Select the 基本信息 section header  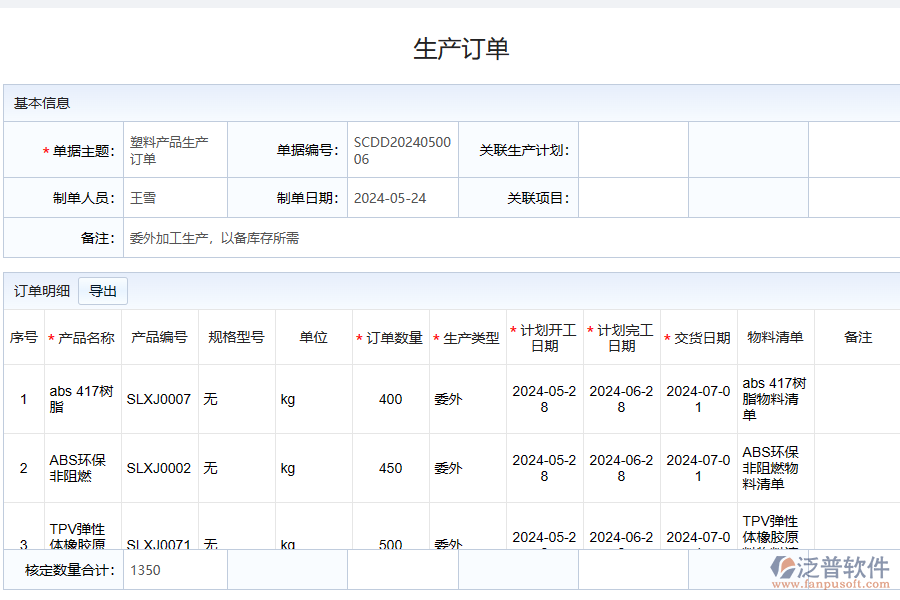[35, 103]
